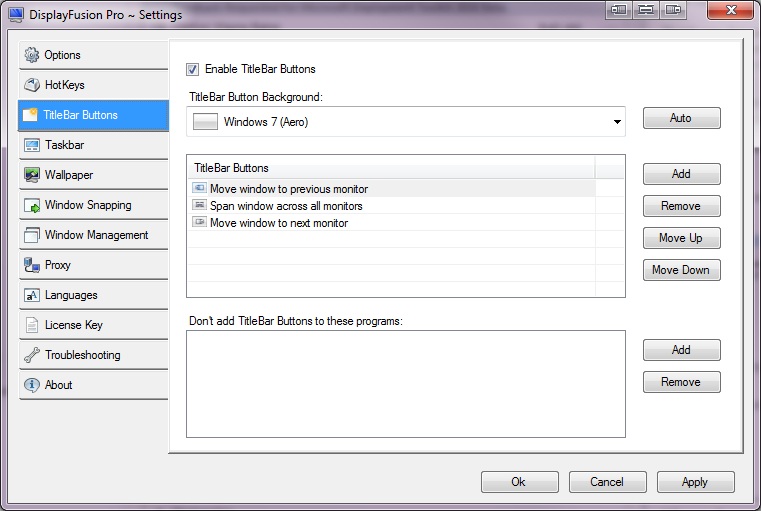761x511 pixels.
Task: Click the Move Down button
Action: [681, 270]
